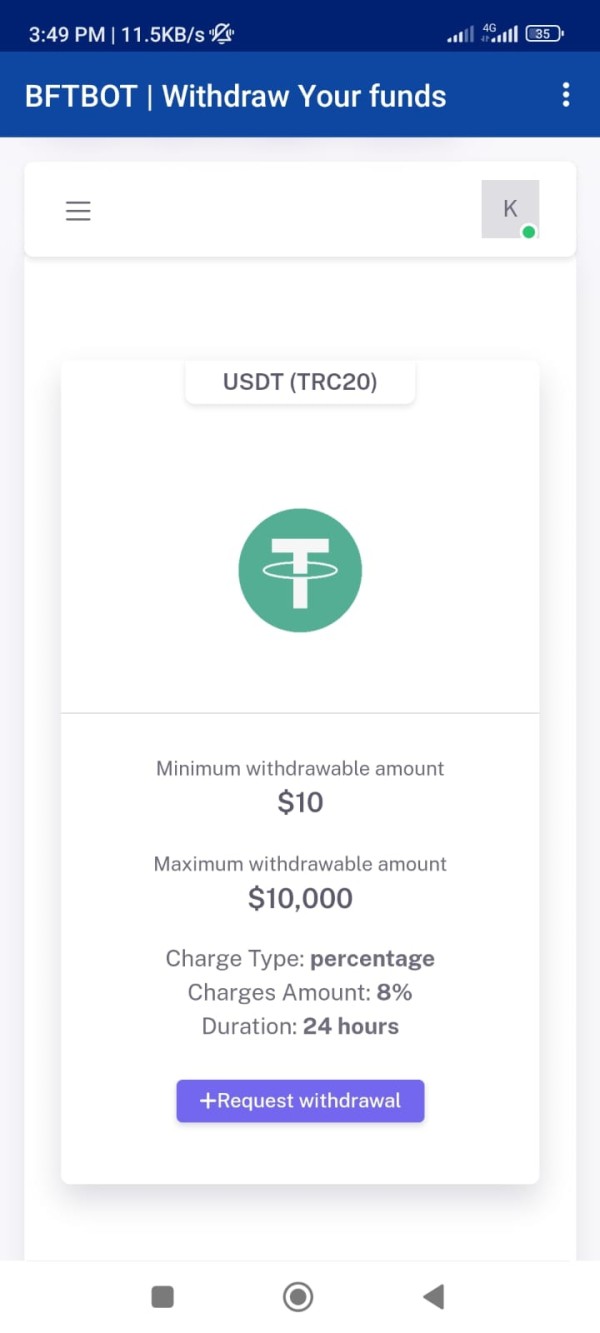Tap the 3:49 PM clock
Viewport: 600px width, 1333px height.
66,34
